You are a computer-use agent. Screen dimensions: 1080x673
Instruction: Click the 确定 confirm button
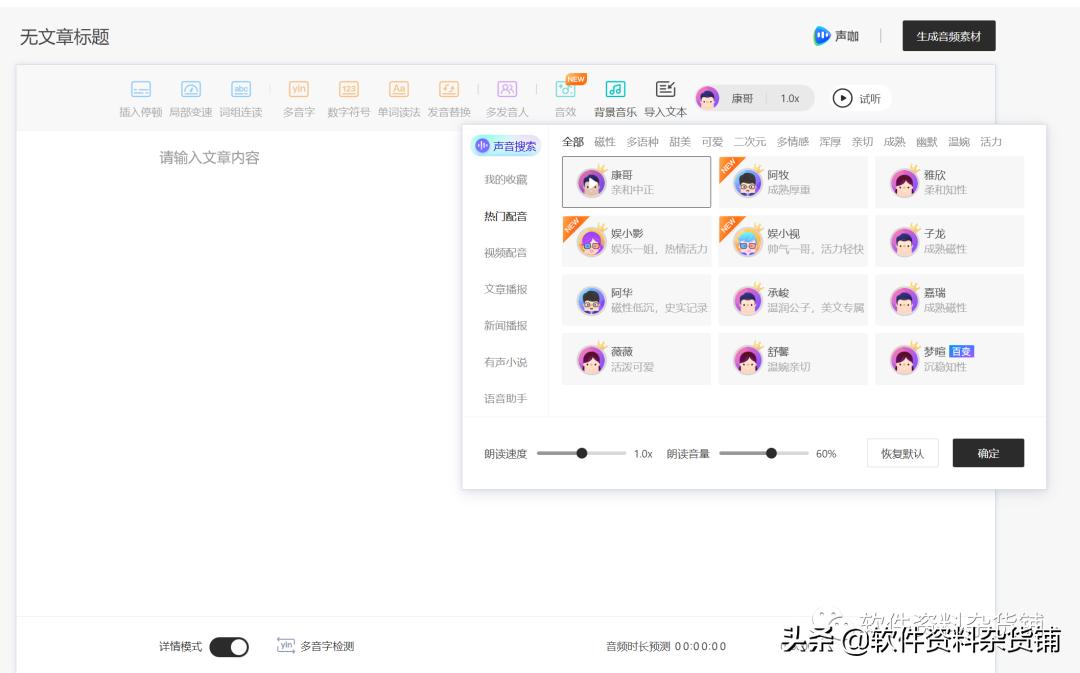(x=988, y=453)
